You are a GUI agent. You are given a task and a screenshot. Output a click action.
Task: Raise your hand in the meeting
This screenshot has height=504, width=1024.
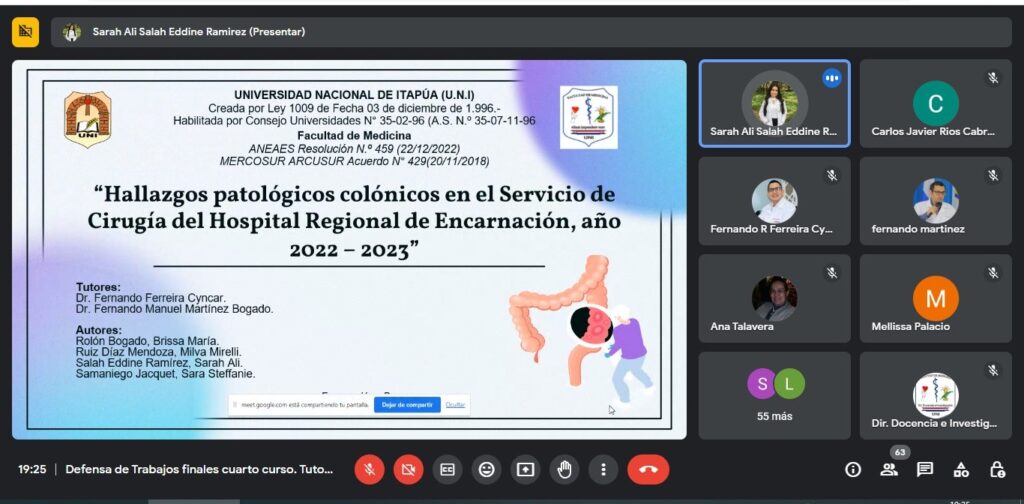click(x=564, y=469)
